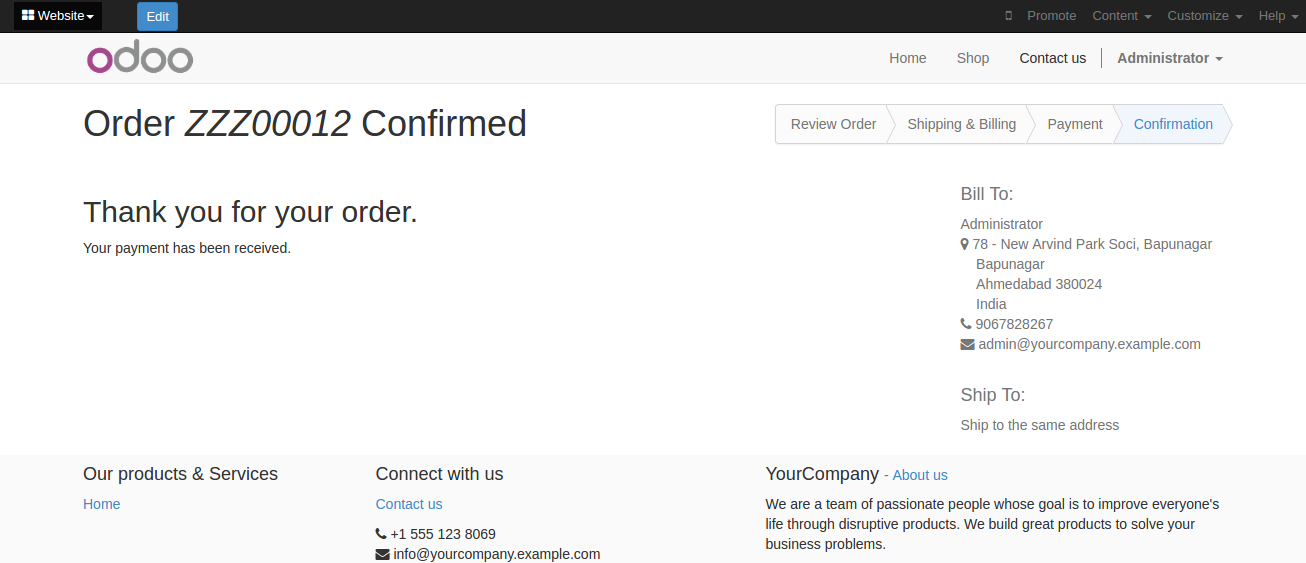This screenshot has width=1306, height=563.
Task: Open the About us link
Action: (x=920, y=475)
